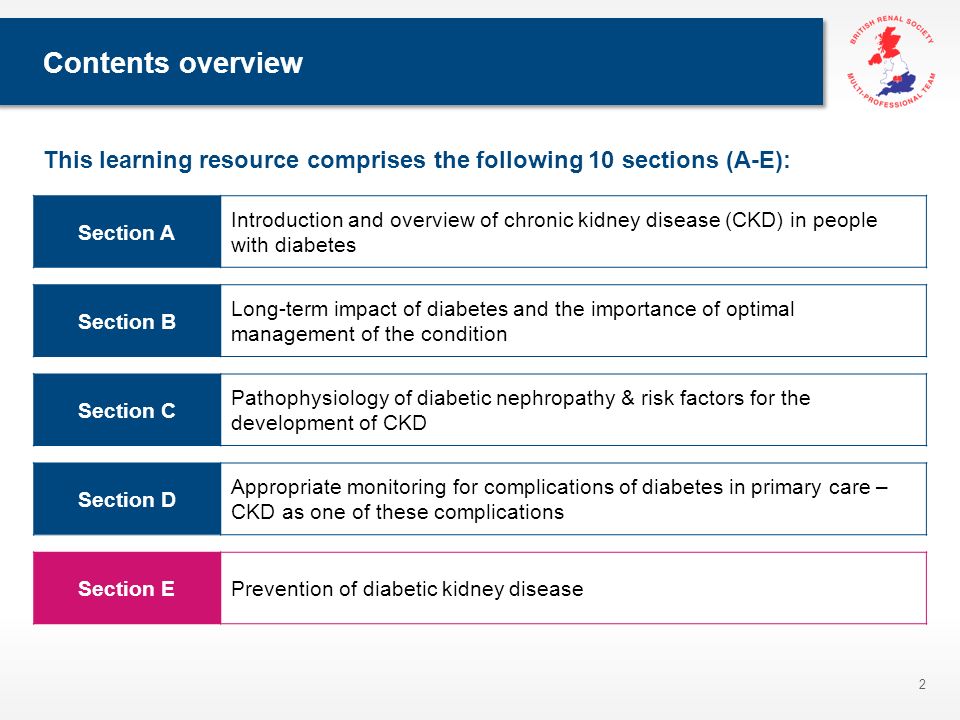Open the introduction and overview of CKD description
This screenshot has width=960, height=720.
click(x=554, y=232)
